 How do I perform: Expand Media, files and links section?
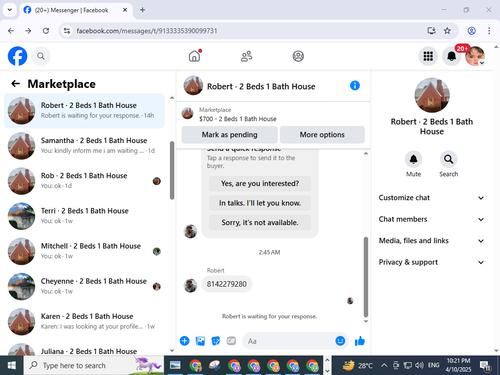coord(431,241)
